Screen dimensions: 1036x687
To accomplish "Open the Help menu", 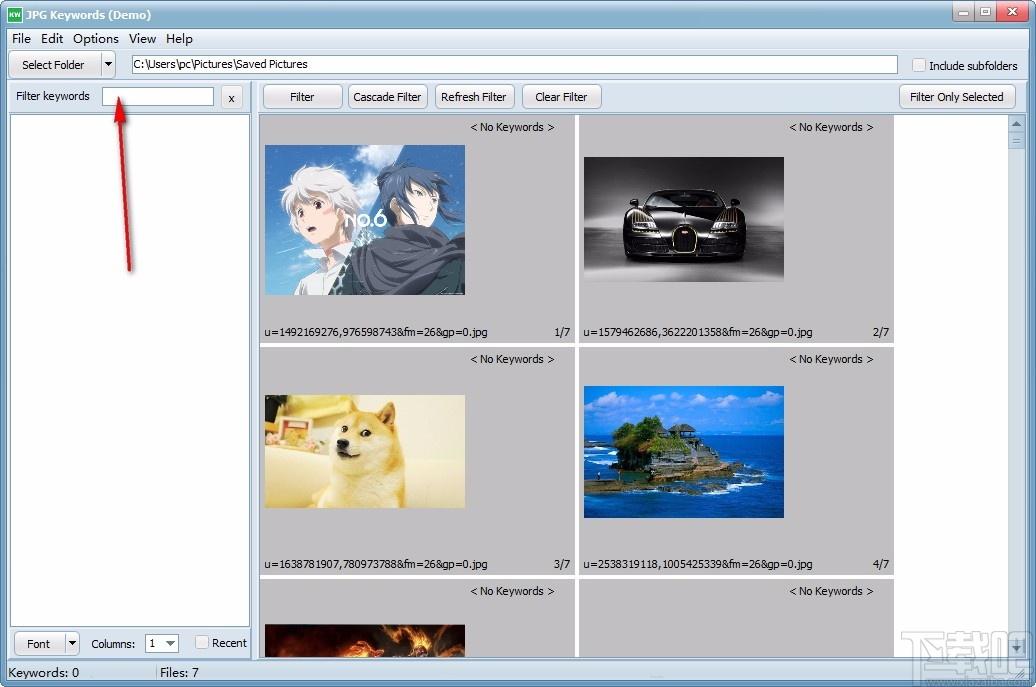I will [x=179, y=39].
